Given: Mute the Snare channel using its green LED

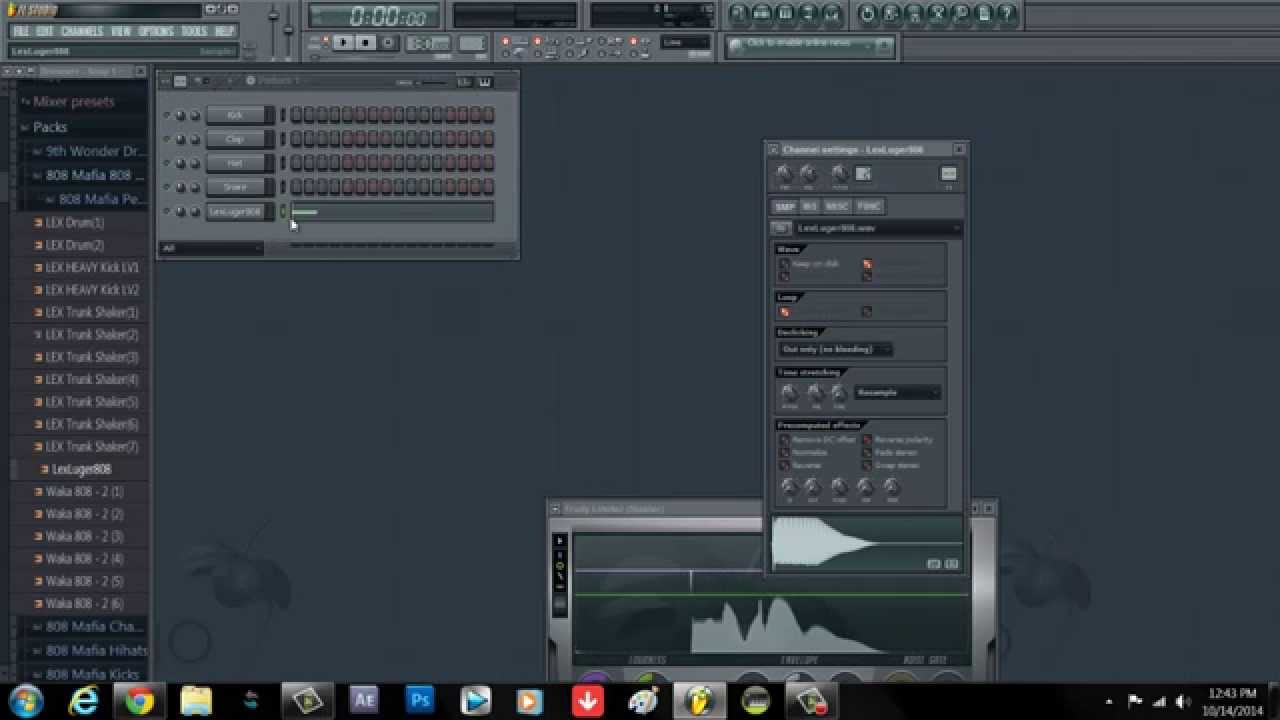Looking at the screenshot, I should pos(166,186).
